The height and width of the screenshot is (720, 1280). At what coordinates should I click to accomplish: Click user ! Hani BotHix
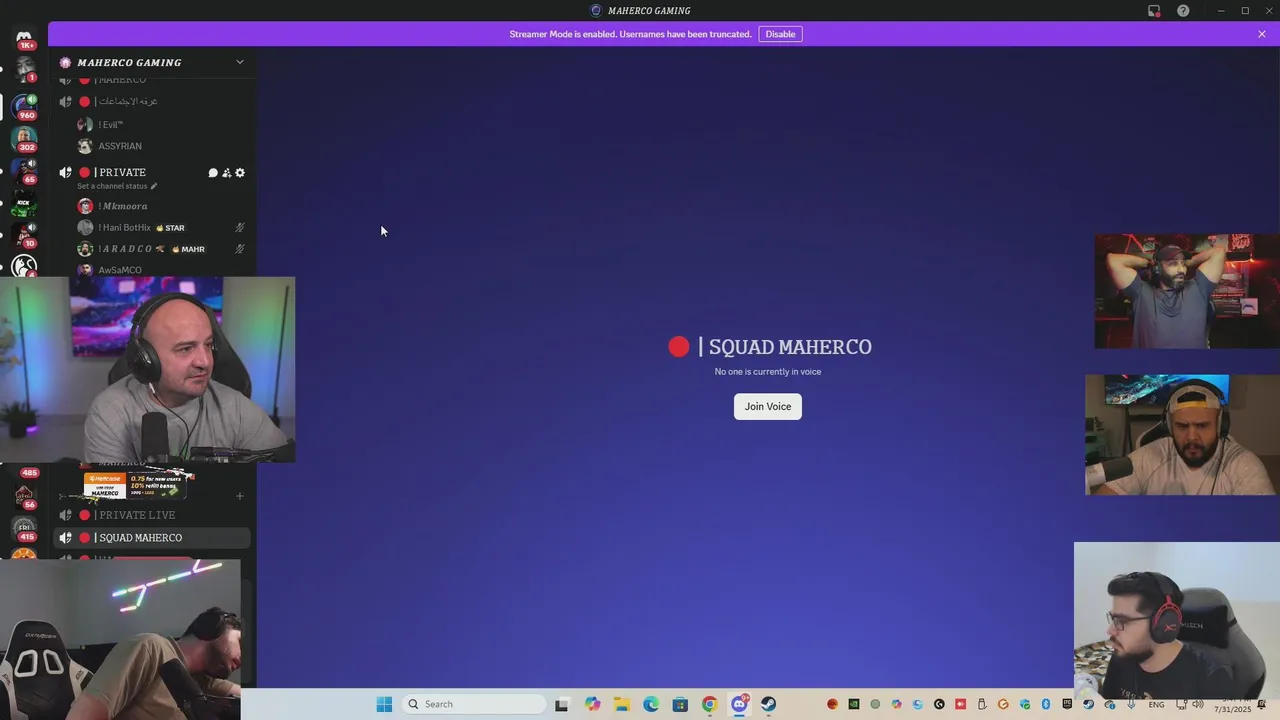pyautogui.click(x=124, y=228)
